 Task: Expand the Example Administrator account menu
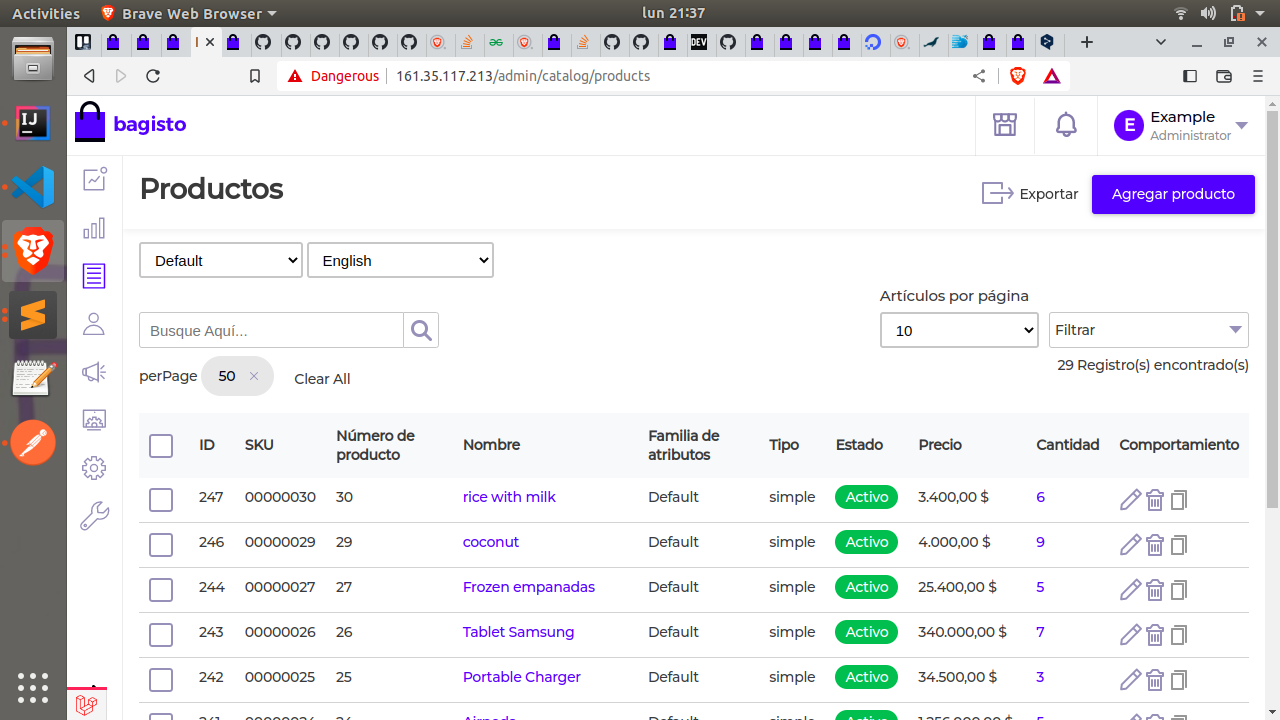[x=1181, y=126]
